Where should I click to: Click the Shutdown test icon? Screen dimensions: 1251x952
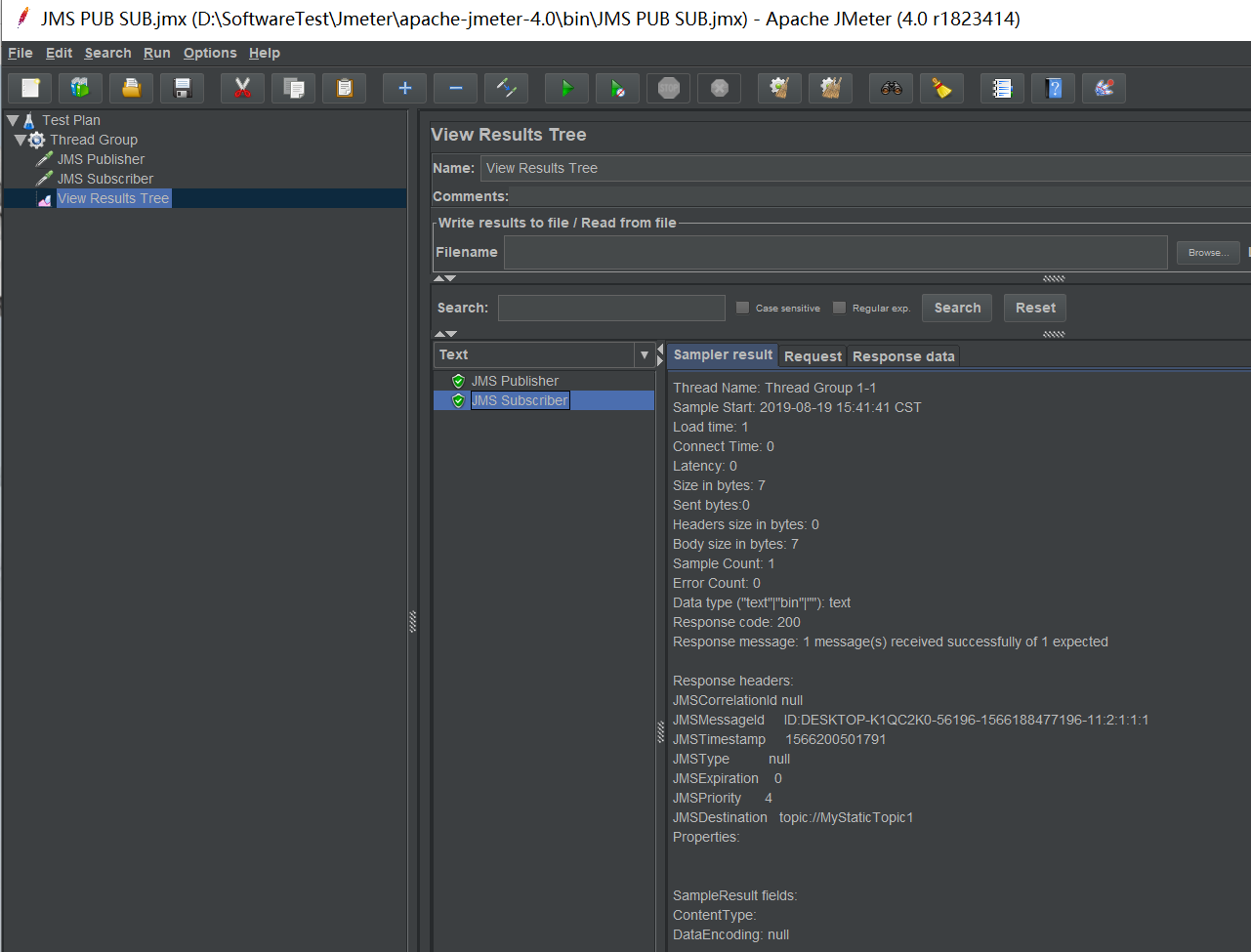(x=720, y=88)
